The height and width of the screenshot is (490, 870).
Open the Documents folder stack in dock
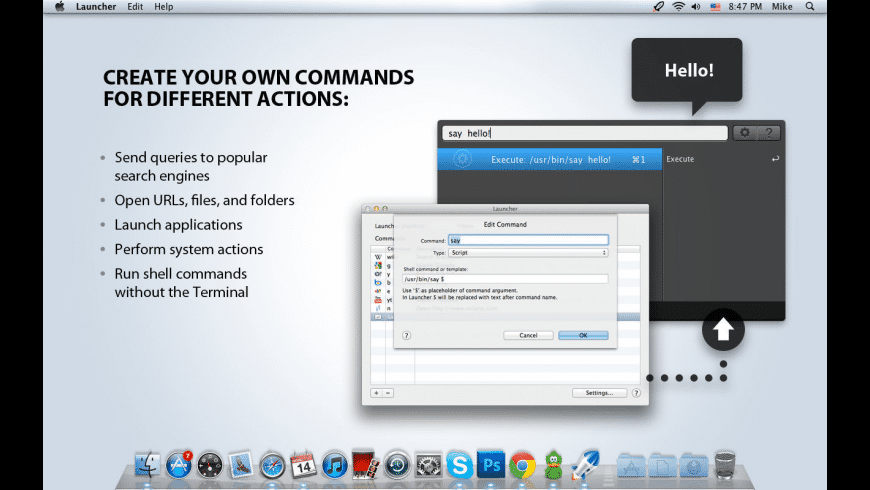(662, 466)
